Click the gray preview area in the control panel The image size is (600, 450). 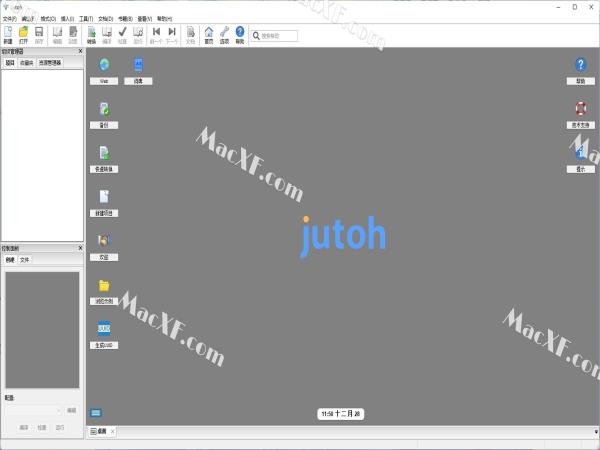coord(42,330)
